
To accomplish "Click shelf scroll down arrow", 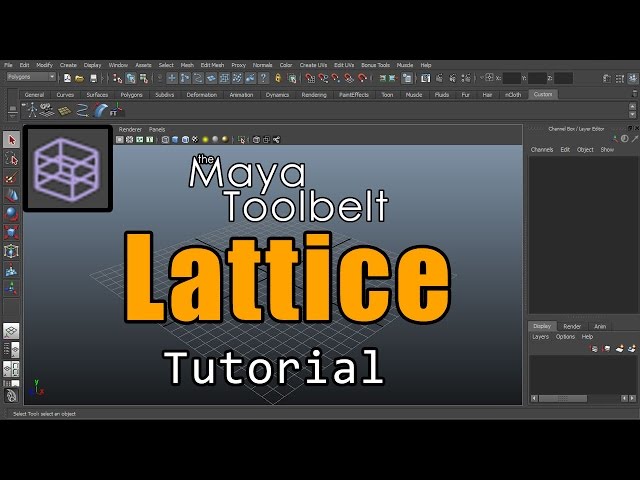I will [633, 115].
